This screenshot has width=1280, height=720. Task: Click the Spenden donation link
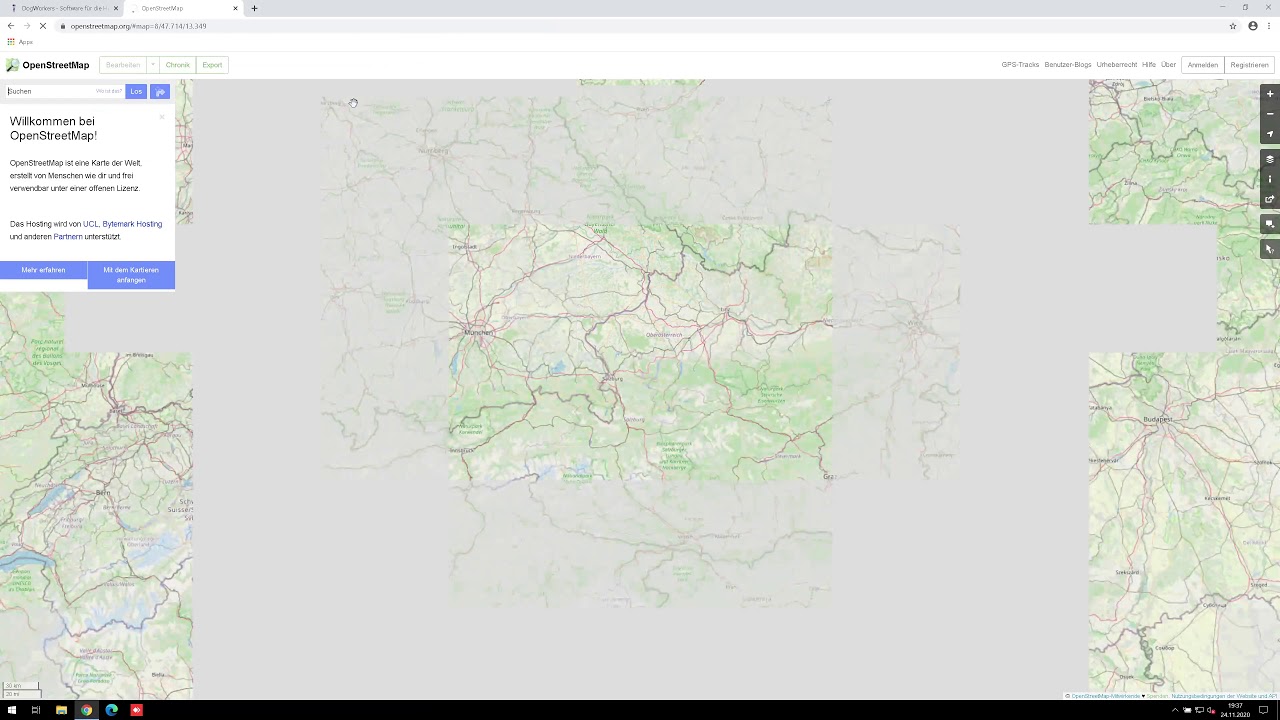click(x=1157, y=696)
